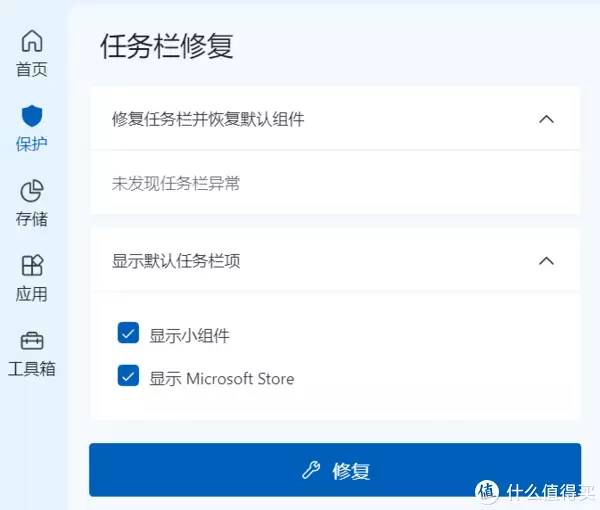Collapse 显示默认任务栏项 section chevron
600x510 pixels.
(x=546, y=261)
